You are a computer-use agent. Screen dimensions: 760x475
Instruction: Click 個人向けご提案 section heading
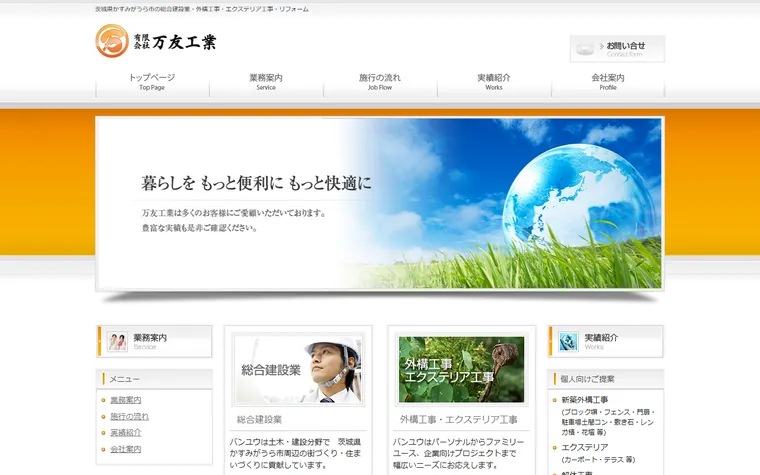click(587, 379)
